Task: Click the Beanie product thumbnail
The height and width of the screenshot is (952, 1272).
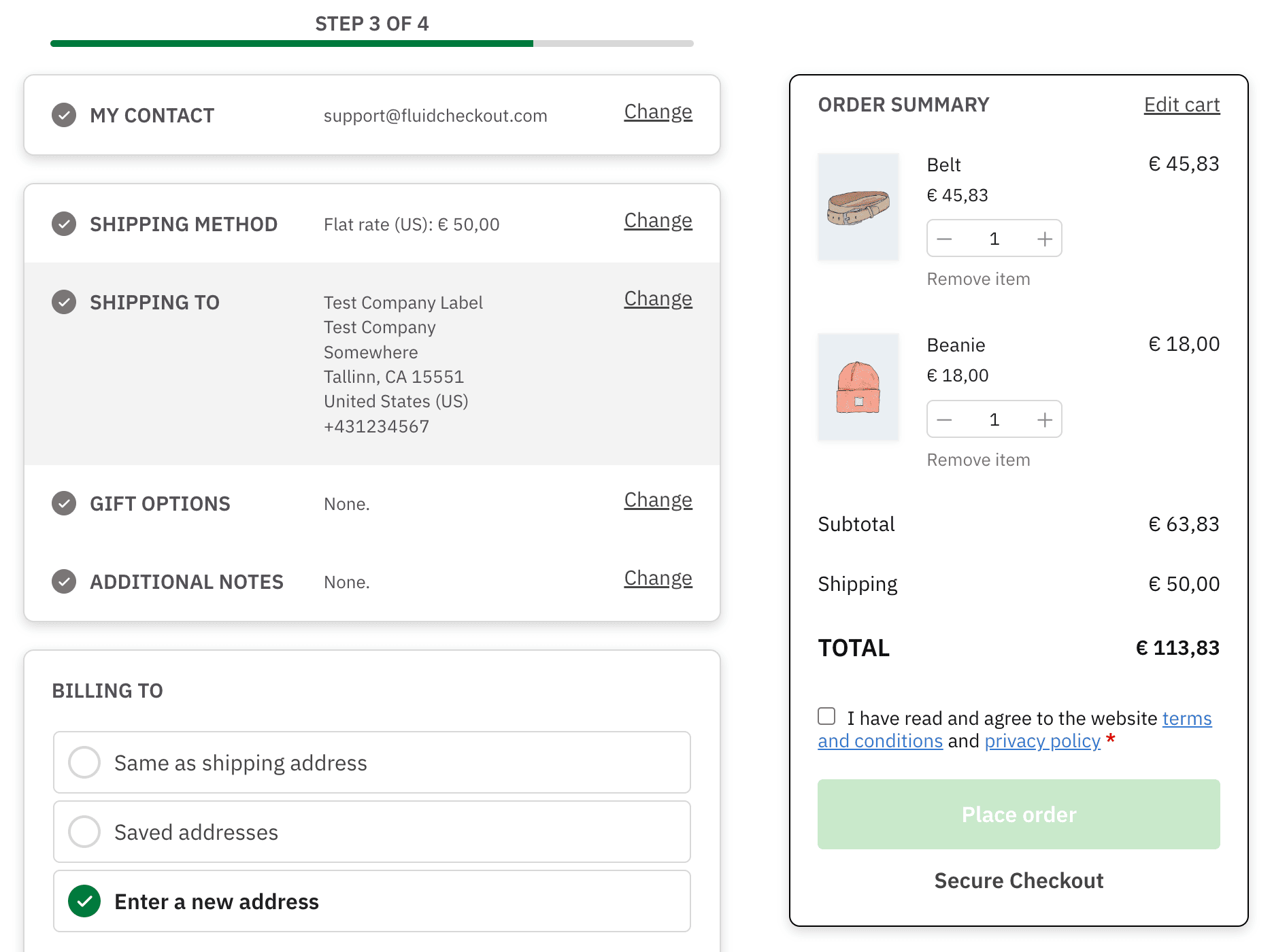Action: [x=858, y=388]
